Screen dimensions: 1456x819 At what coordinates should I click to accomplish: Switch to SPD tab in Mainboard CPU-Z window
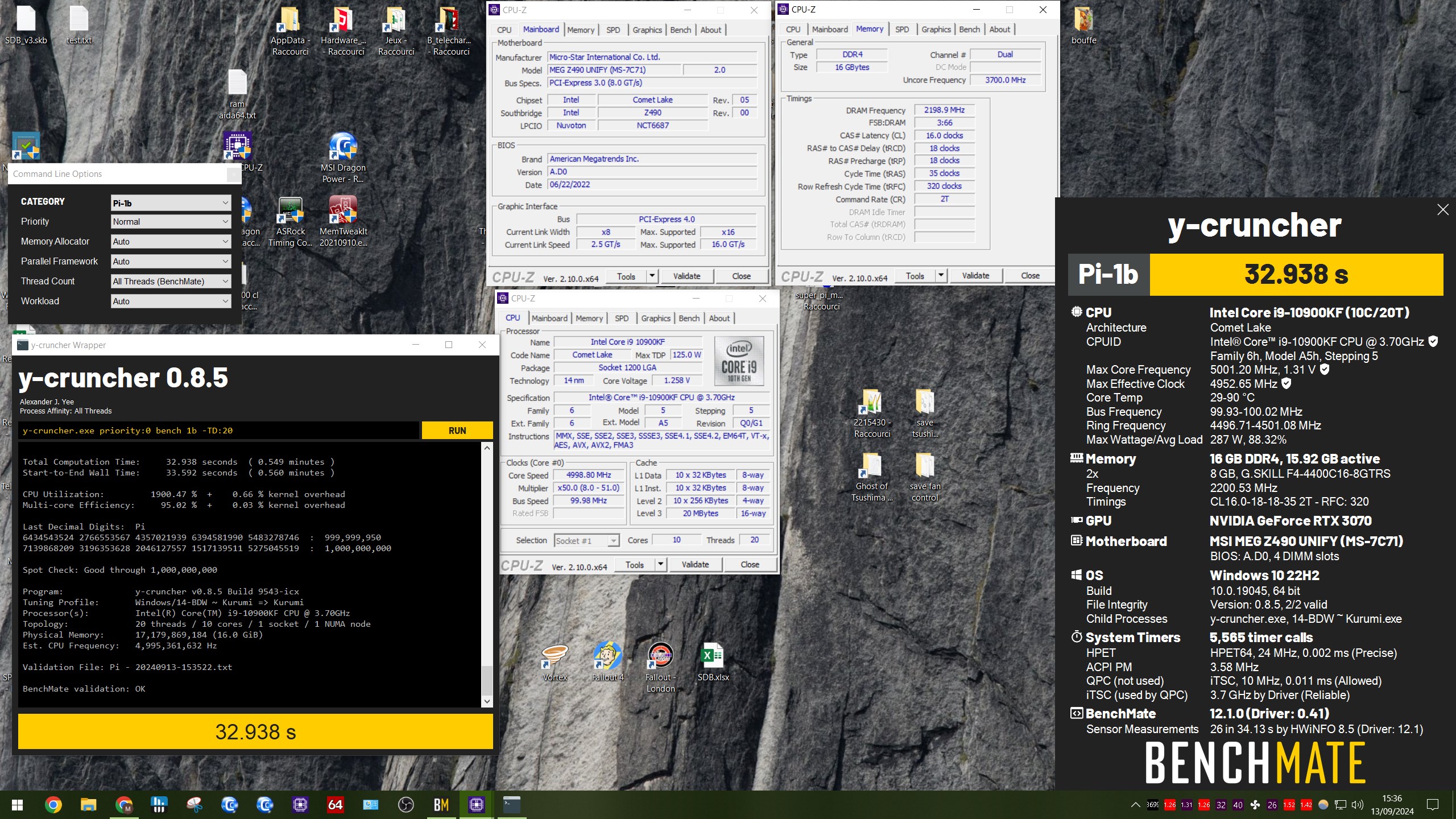pyautogui.click(x=613, y=30)
